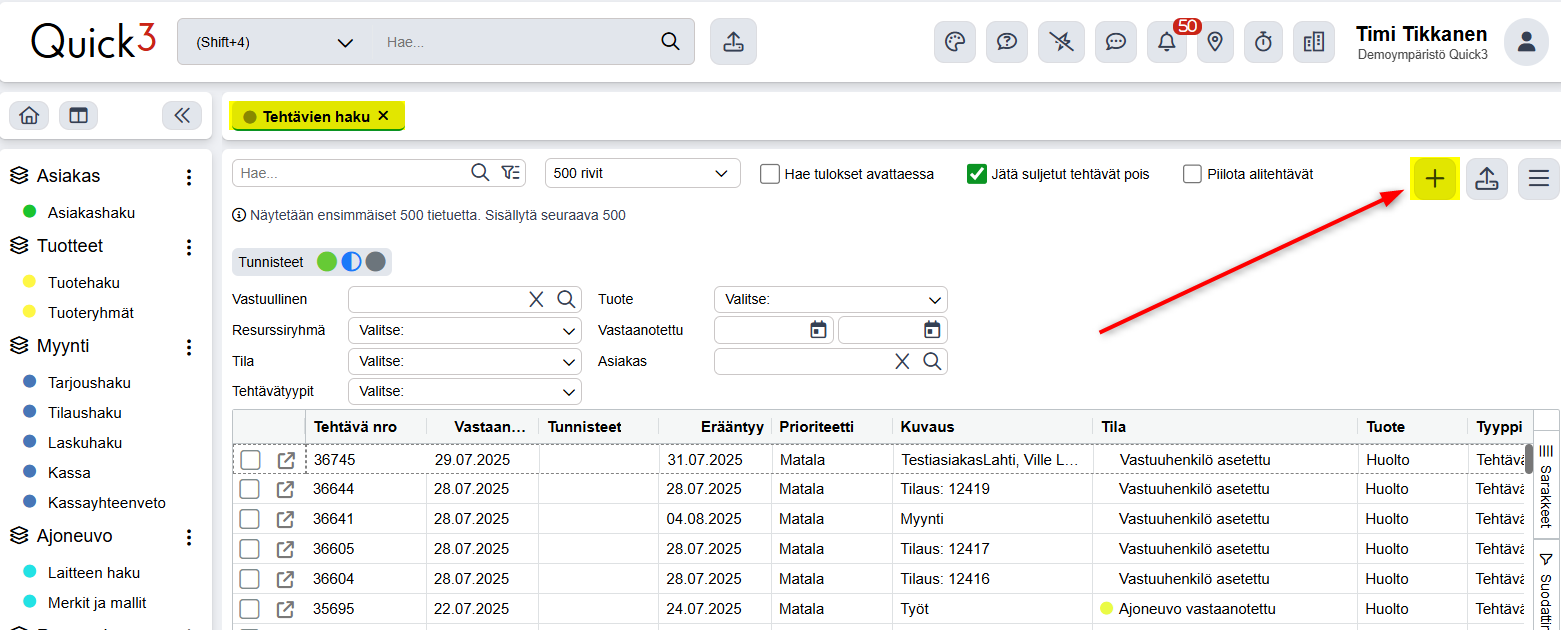Image resolution: width=1561 pixels, height=630 pixels.
Task: Click the gray Tunnisteet color dot
Action: (x=375, y=262)
